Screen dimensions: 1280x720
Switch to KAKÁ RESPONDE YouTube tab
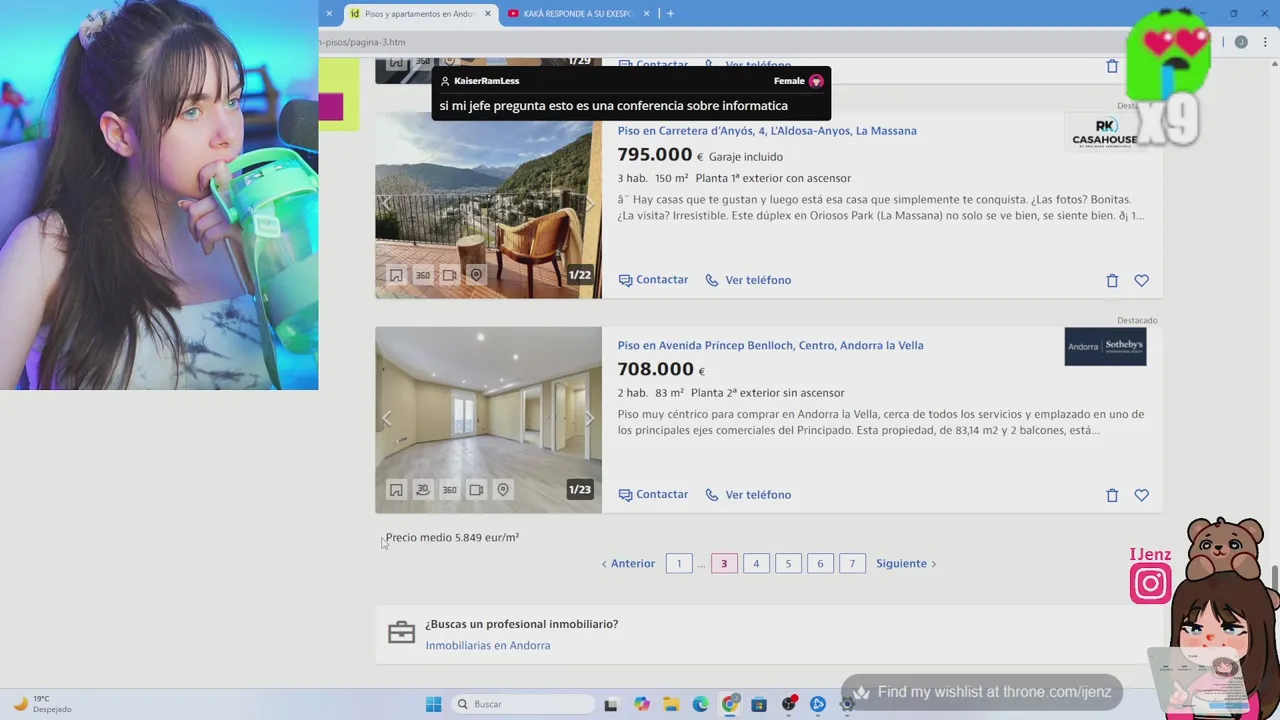coord(578,14)
